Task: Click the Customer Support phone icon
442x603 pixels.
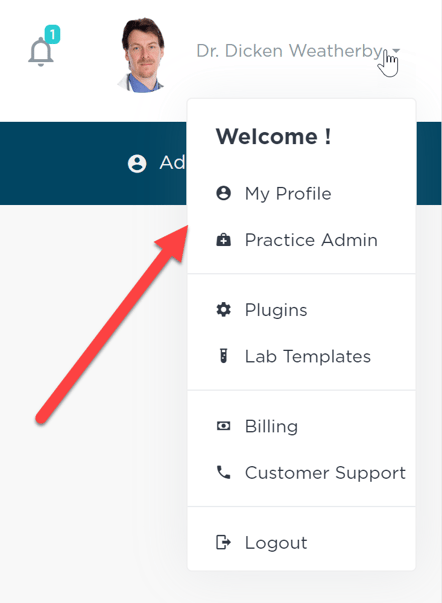Action: [x=224, y=472]
